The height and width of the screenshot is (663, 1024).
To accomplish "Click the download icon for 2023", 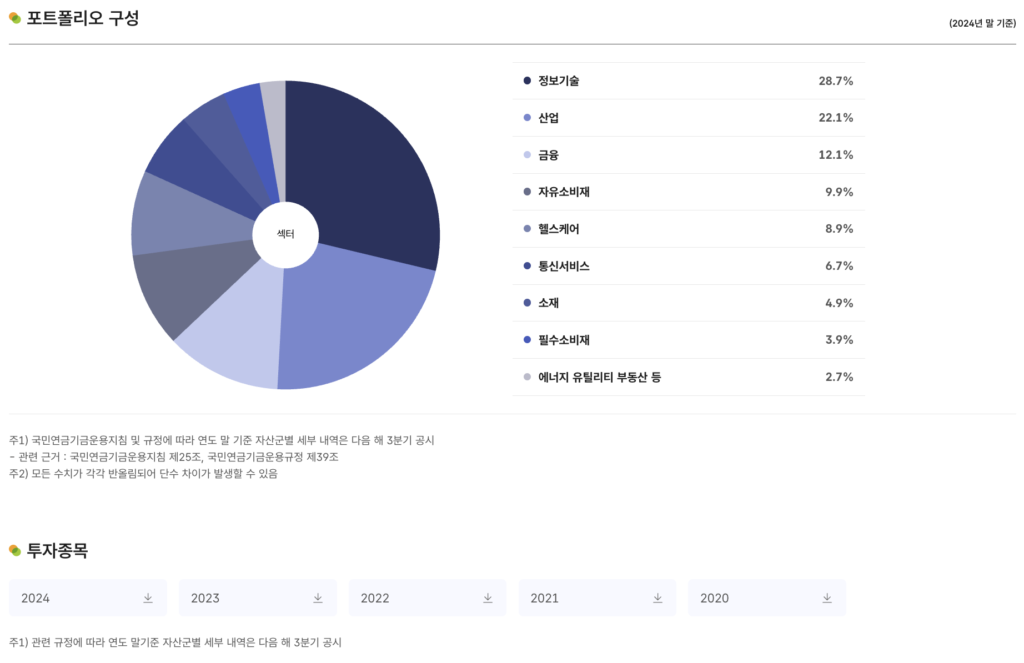I will click(x=318, y=598).
